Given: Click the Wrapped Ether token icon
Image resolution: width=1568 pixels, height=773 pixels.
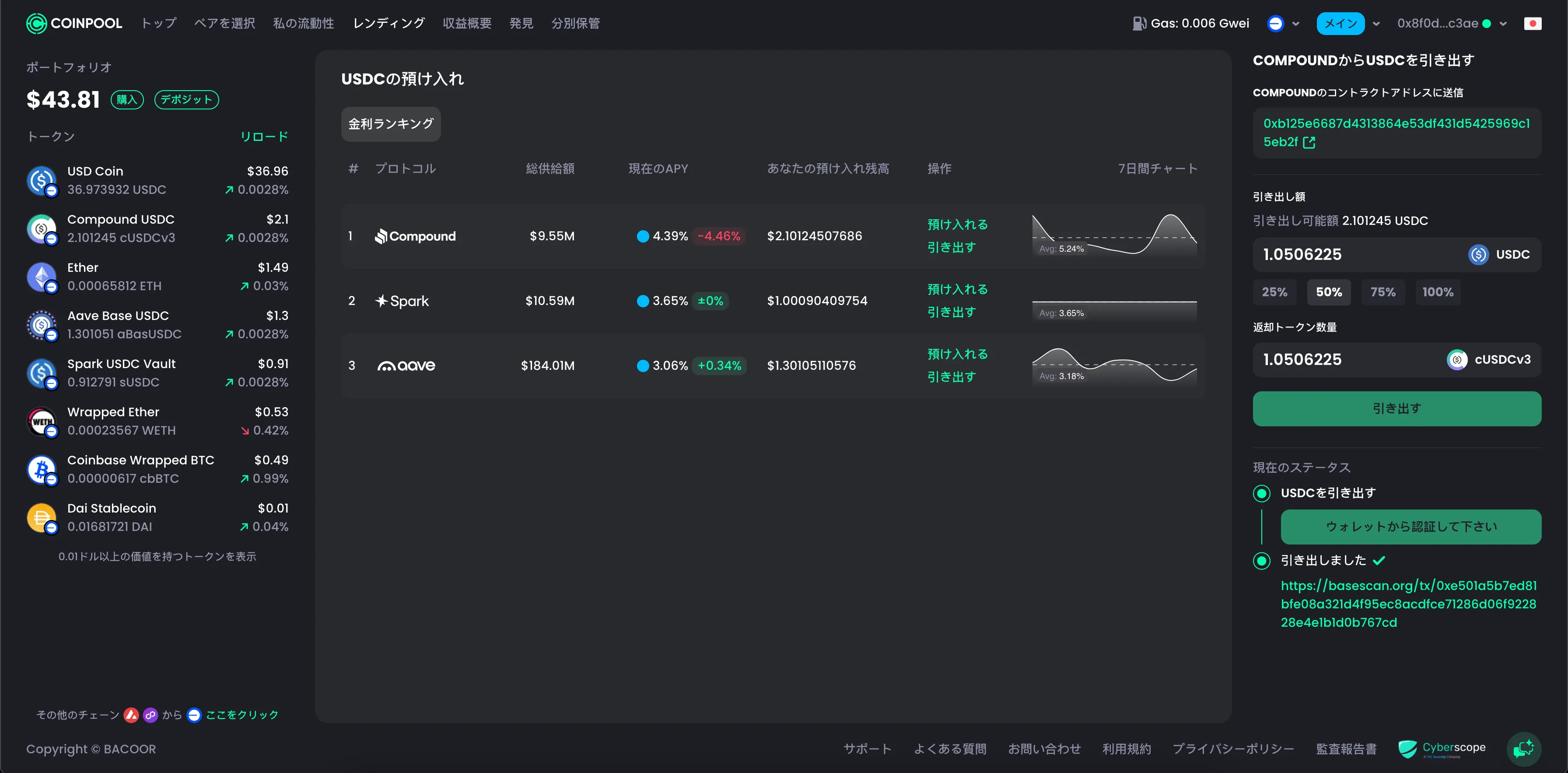Looking at the screenshot, I should [x=42, y=422].
